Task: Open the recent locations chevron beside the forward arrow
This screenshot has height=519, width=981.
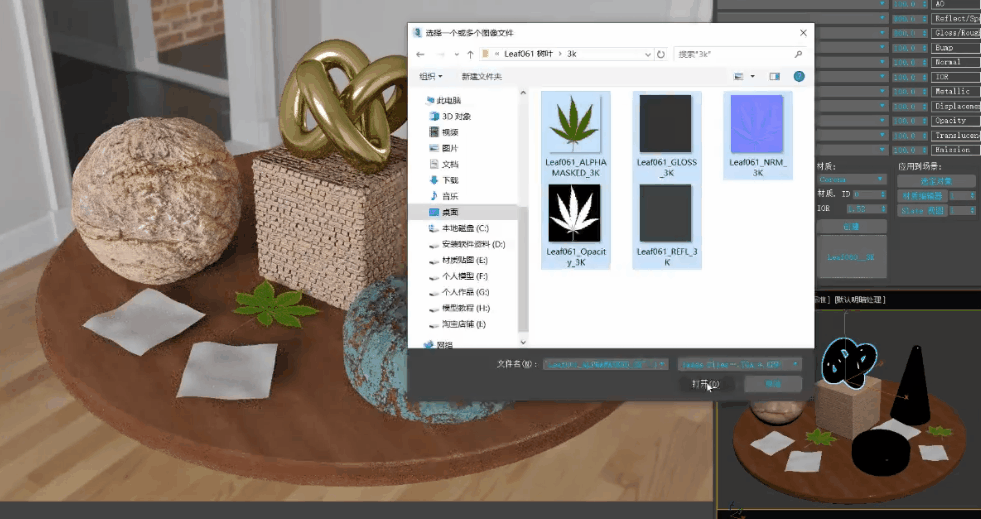Action: 456,54
